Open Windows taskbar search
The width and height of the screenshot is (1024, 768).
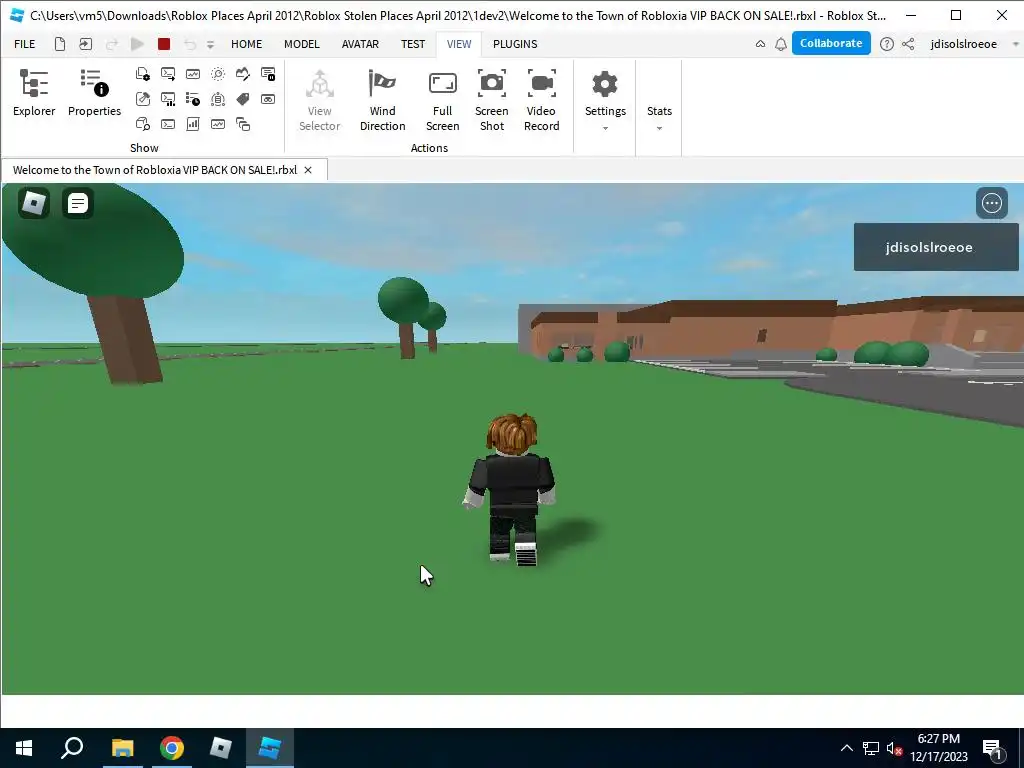pyautogui.click(x=72, y=748)
